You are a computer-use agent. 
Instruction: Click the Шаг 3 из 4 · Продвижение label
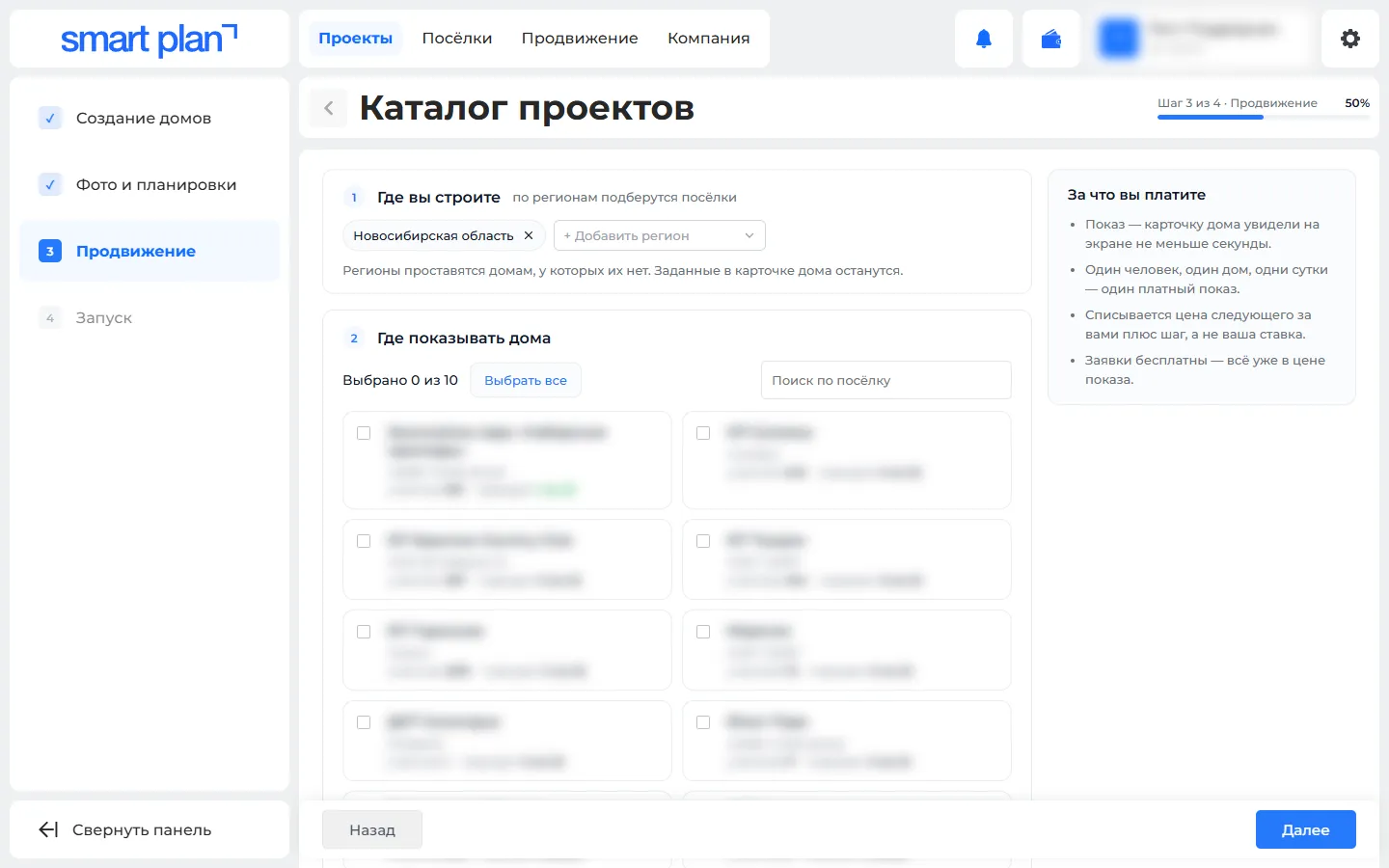(x=1238, y=103)
